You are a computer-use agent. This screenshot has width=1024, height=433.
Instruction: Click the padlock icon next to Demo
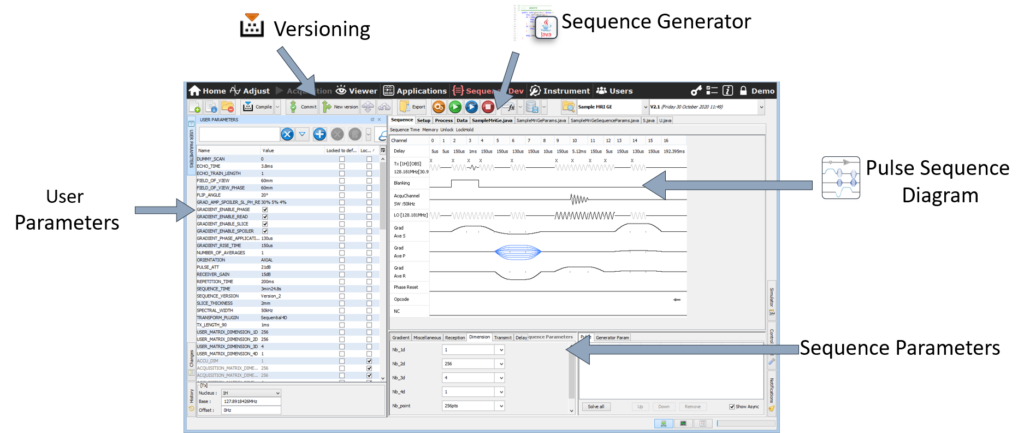743,91
